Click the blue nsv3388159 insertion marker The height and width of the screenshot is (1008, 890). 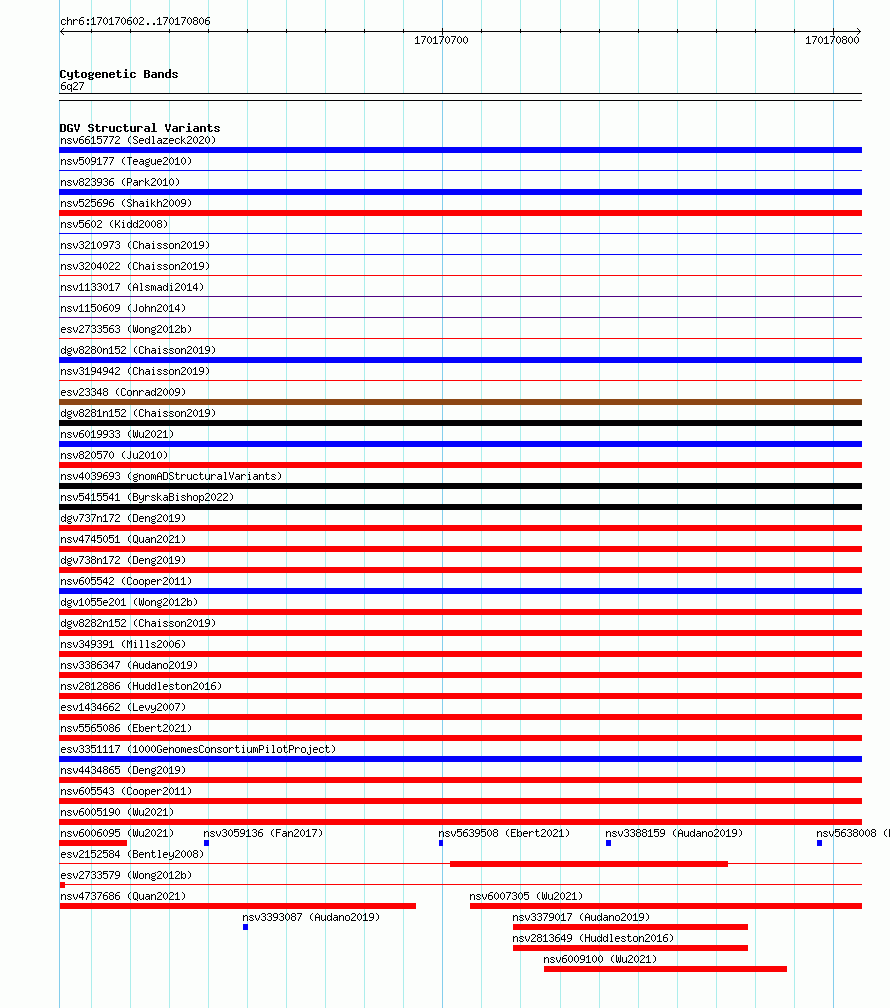[x=608, y=843]
